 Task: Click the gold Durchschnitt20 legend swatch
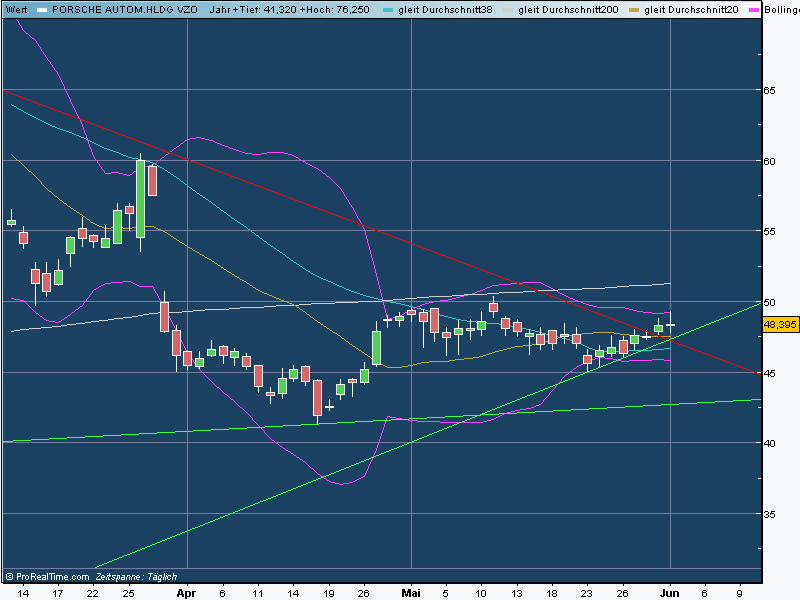[634, 10]
